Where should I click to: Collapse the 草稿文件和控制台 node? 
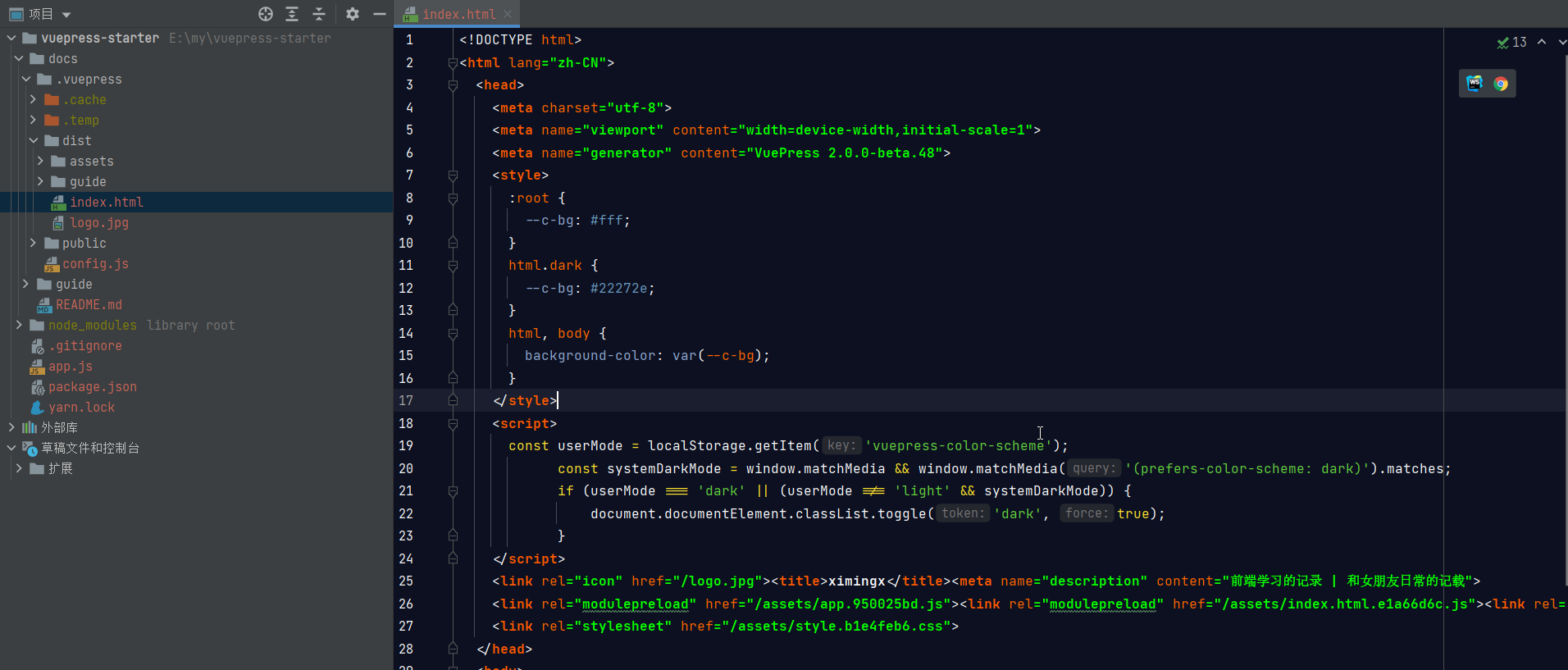pyautogui.click(x=11, y=448)
